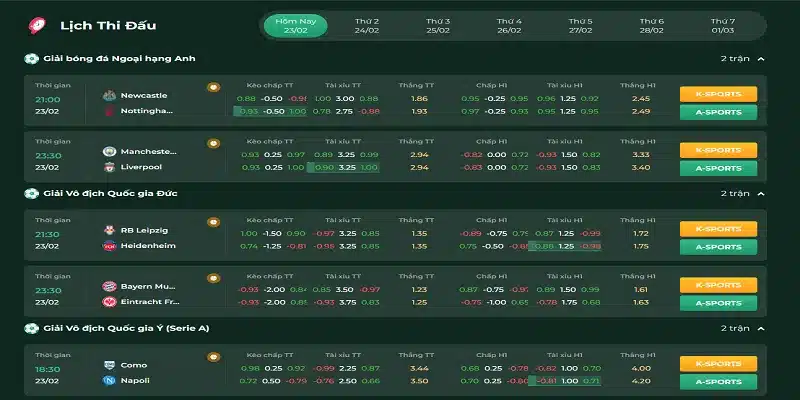This screenshot has width=800, height=400.
Task: Switch to the Thứ 7 01/03 tab
Action: coord(723,26)
